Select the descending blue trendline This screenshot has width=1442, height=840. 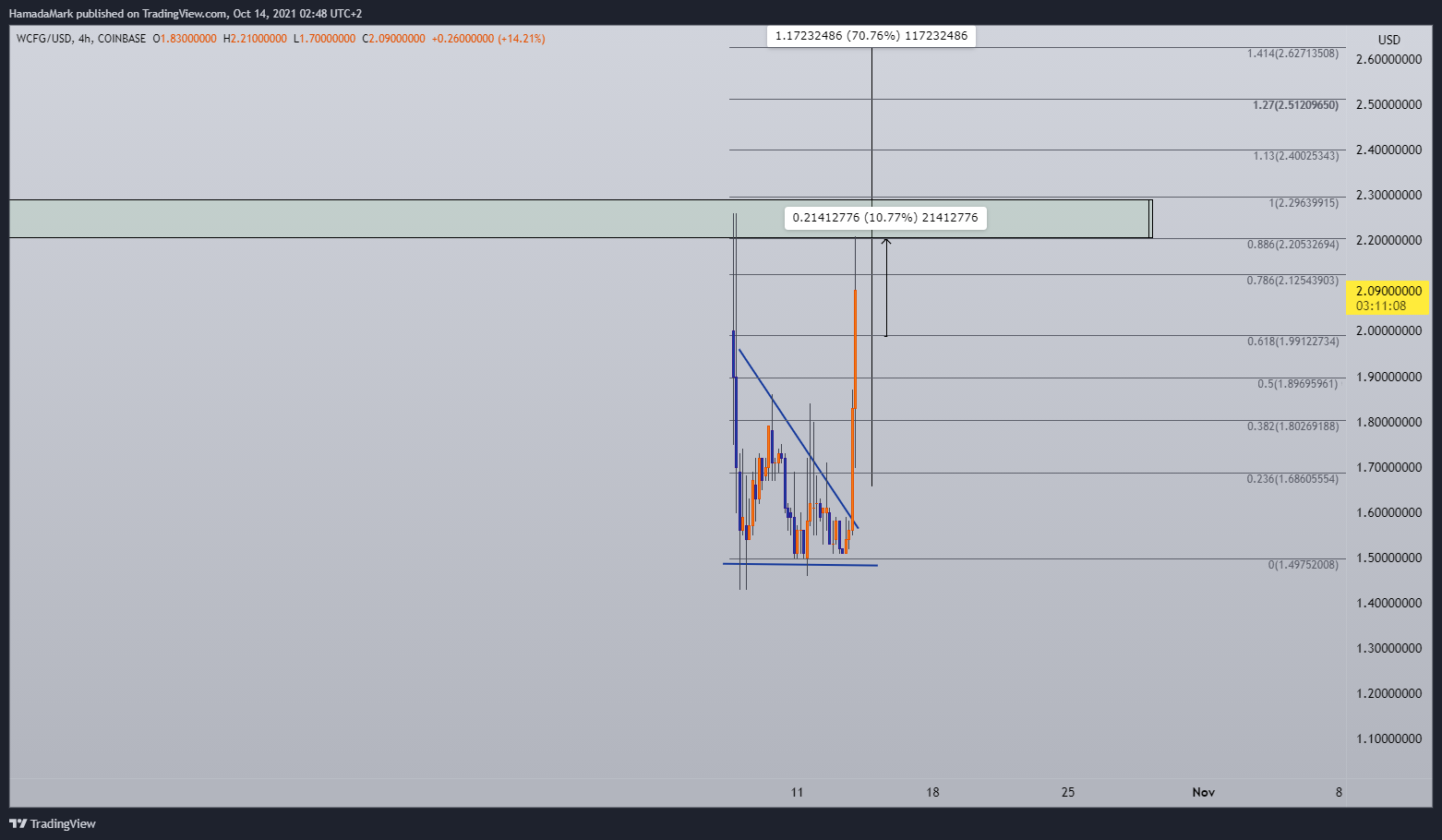click(799, 438)
